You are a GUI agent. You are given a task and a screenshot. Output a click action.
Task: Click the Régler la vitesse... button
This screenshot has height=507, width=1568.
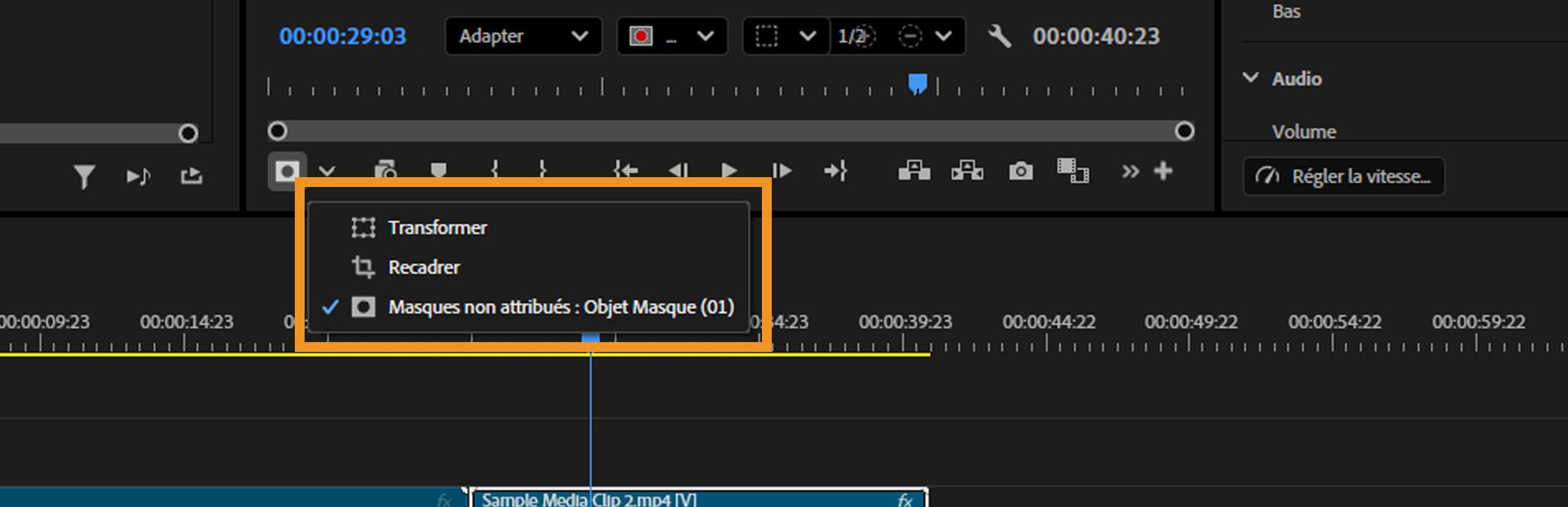coord(1343,176)
